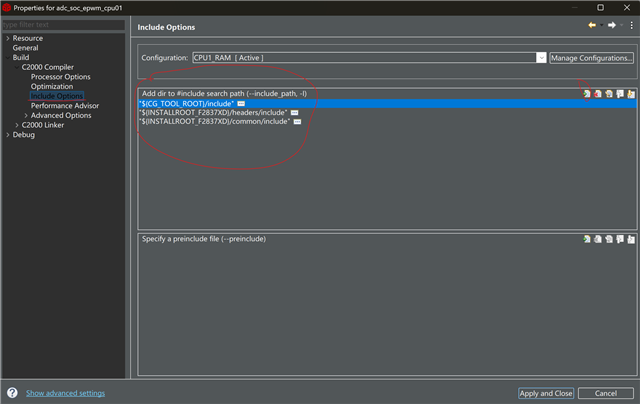Collapse the Build tree node

[x=8, y=58]
